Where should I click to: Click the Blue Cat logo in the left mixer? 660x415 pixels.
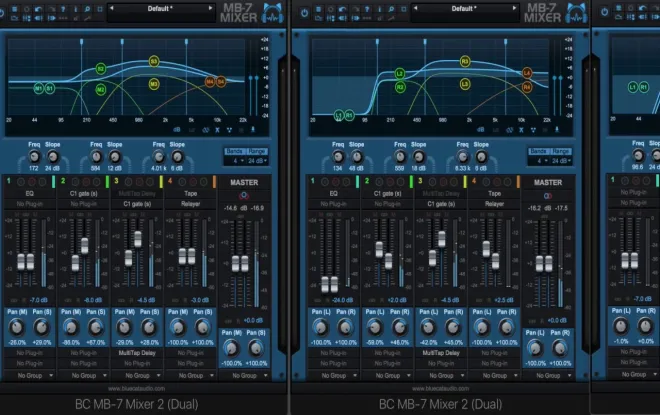[x=271, y=13]
